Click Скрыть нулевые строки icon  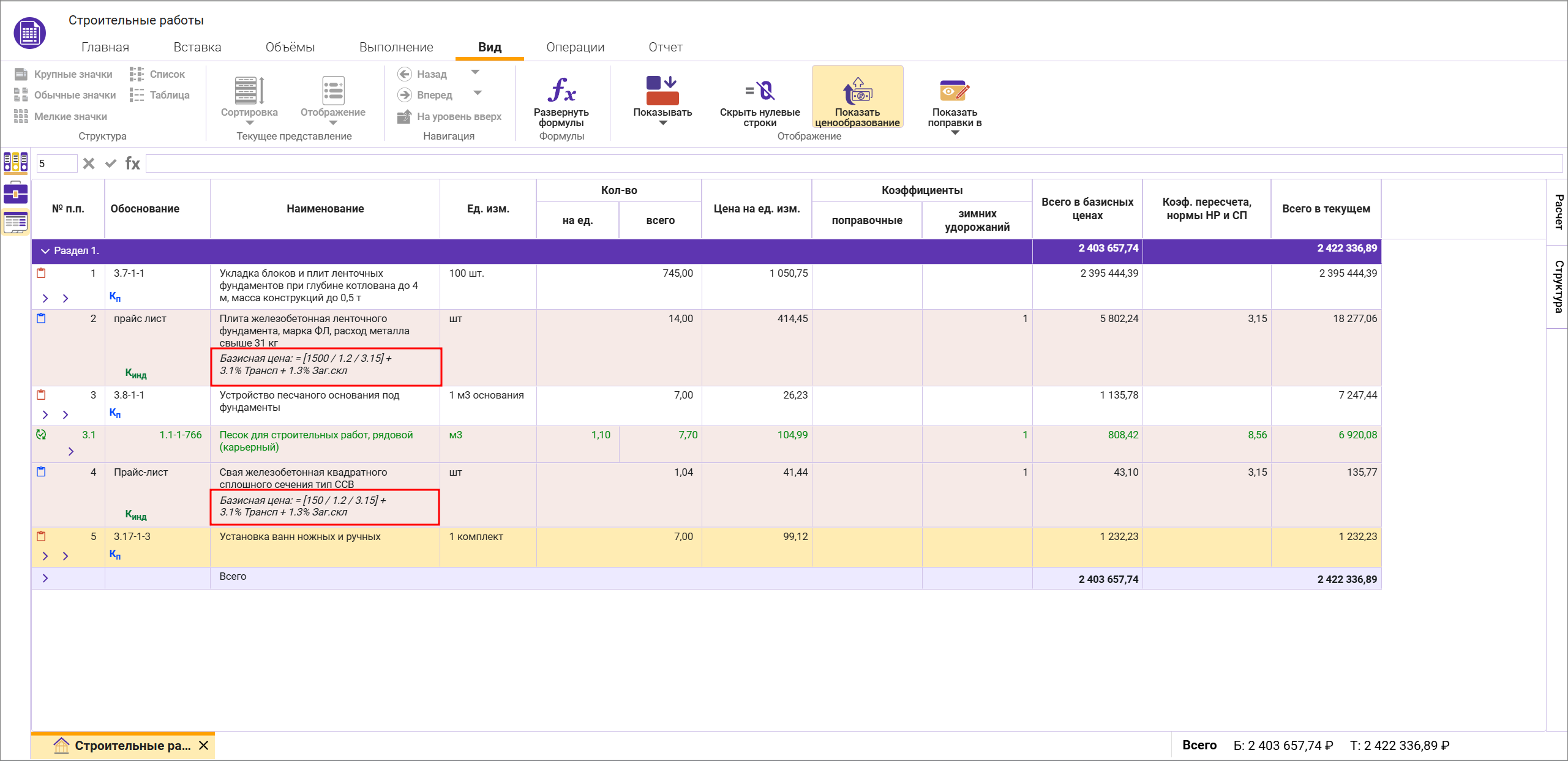tap(759, 91)
